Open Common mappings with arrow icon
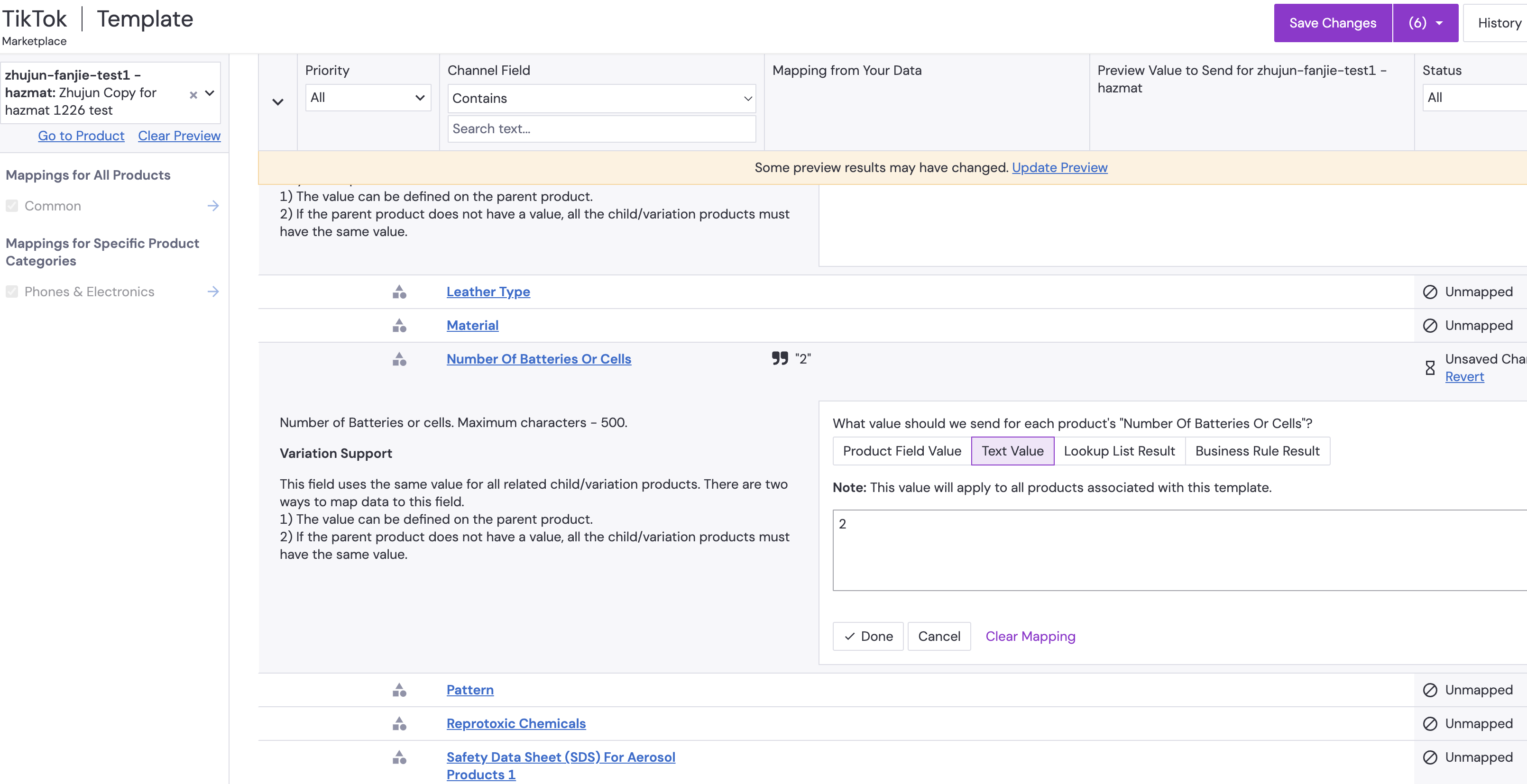Screen dimensions: 1527x784 point(213,206)
